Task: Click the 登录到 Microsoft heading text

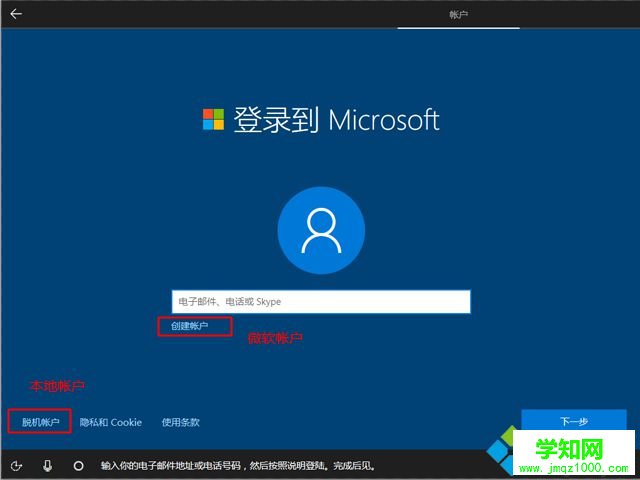Action: [336, 120]
